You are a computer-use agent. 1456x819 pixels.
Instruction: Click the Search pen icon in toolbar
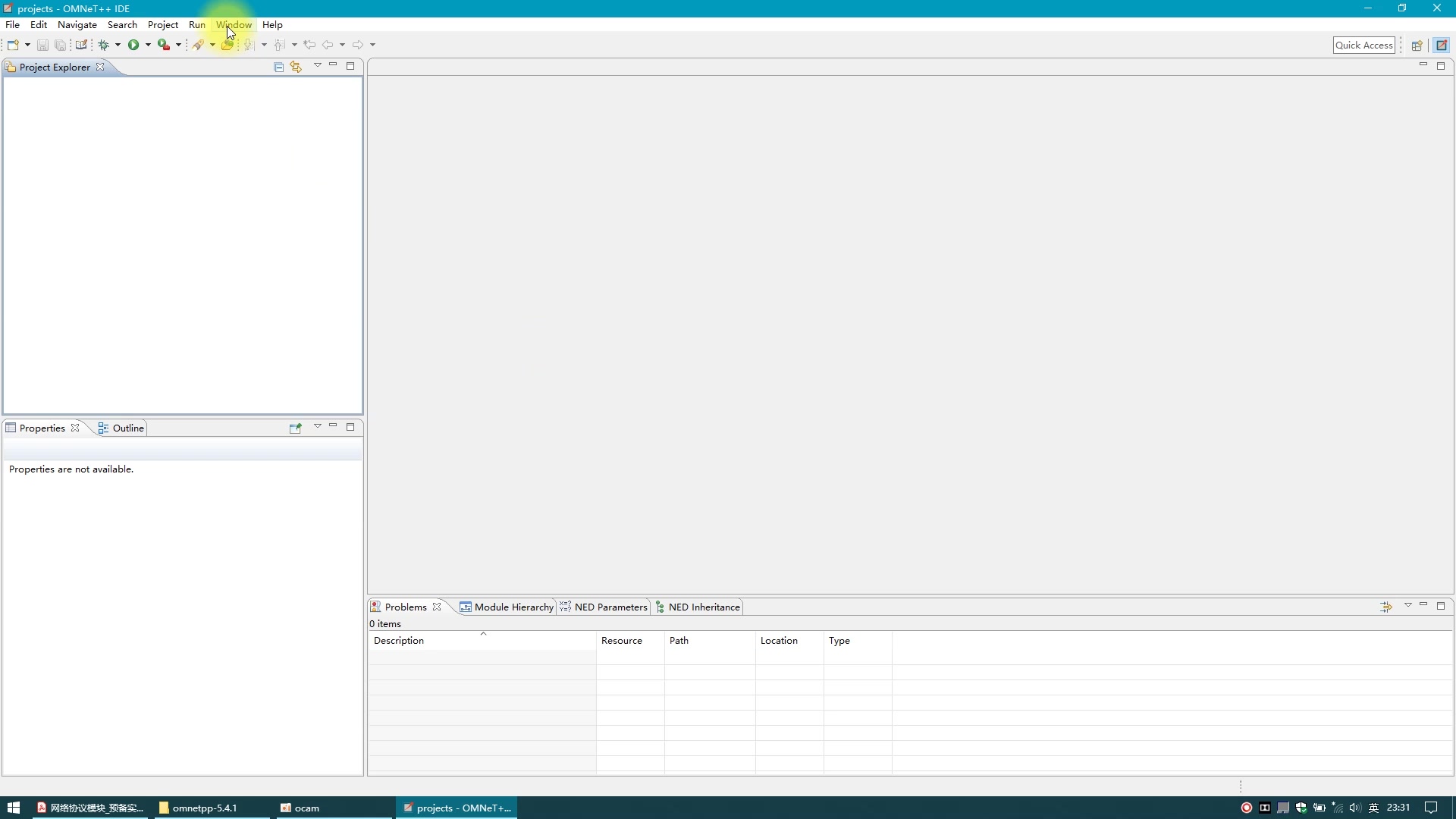(198, 45)
